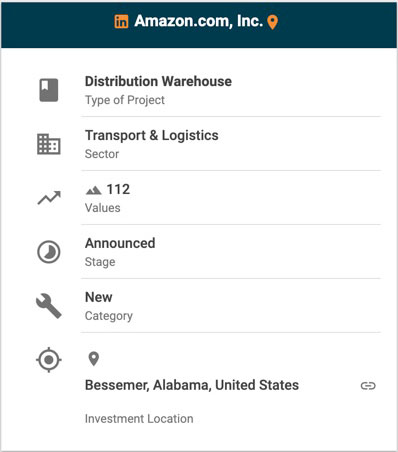Click the 112 value figure
Screen dimensions: 398x452
118,189
